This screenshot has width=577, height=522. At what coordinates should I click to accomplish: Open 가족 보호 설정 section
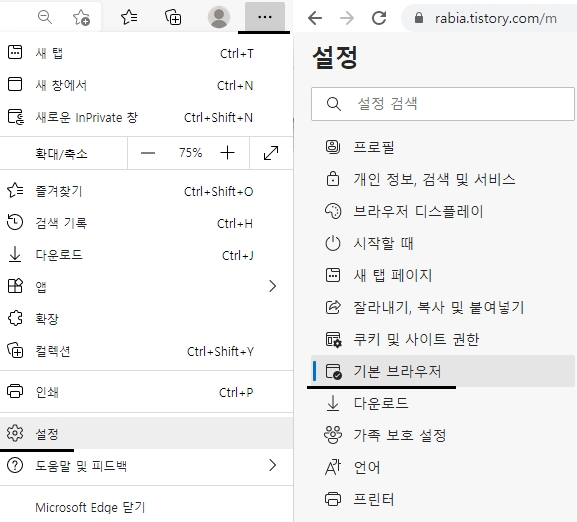(443, 435)
